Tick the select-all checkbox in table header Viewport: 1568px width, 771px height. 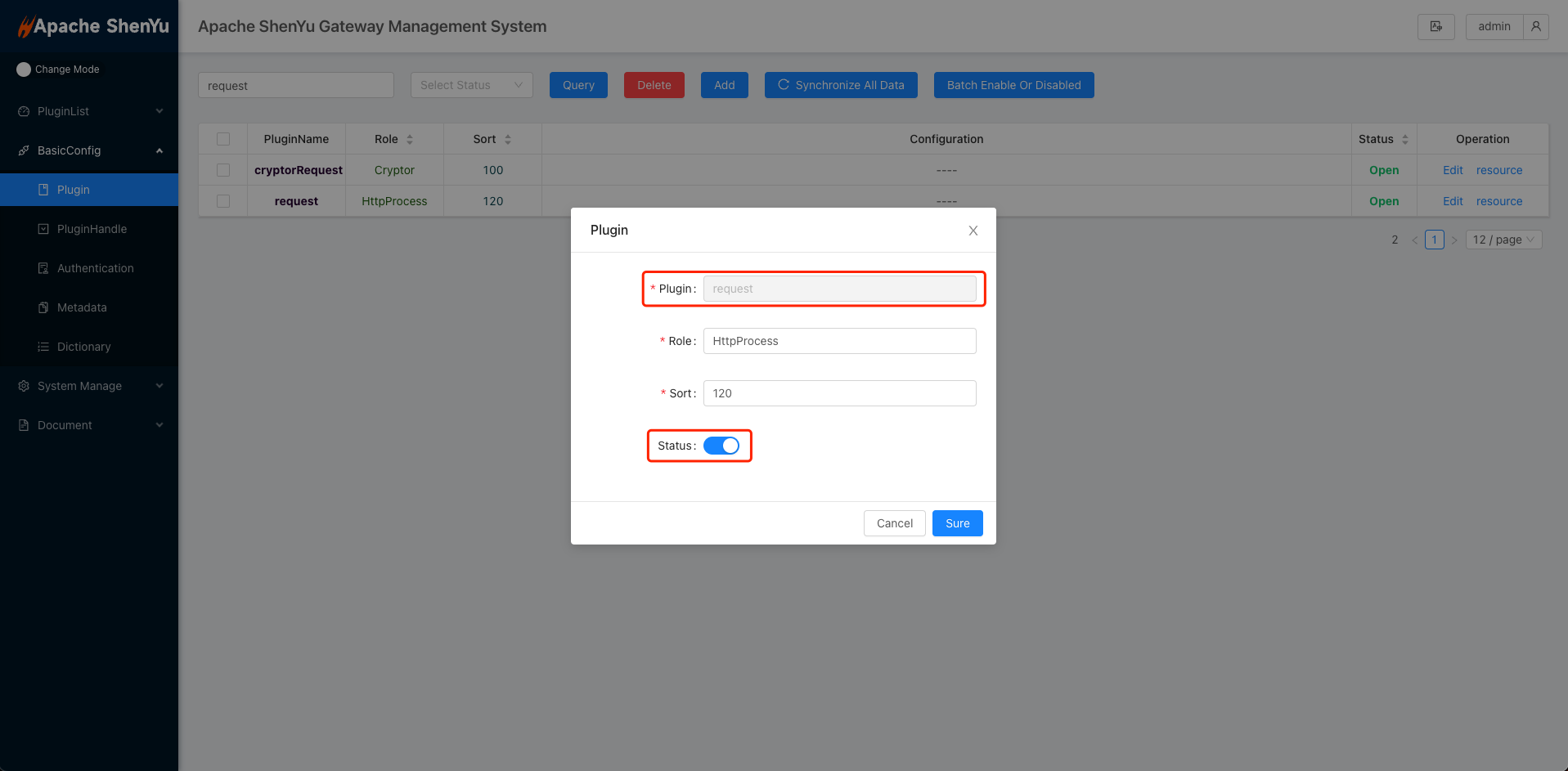coord(223,139)
